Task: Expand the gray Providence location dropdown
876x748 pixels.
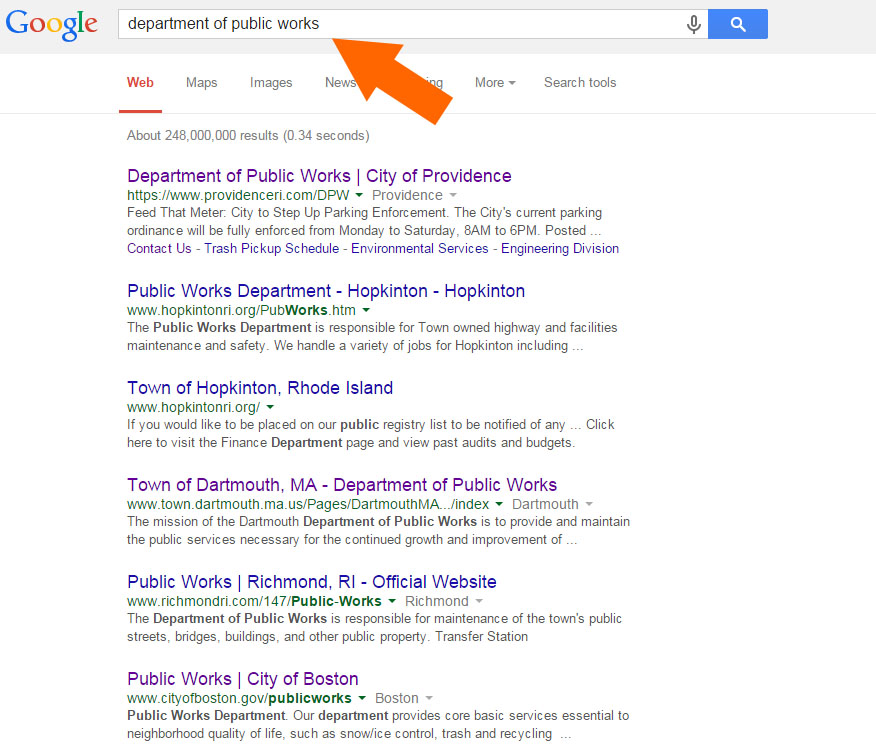Action: coord(453,196)
